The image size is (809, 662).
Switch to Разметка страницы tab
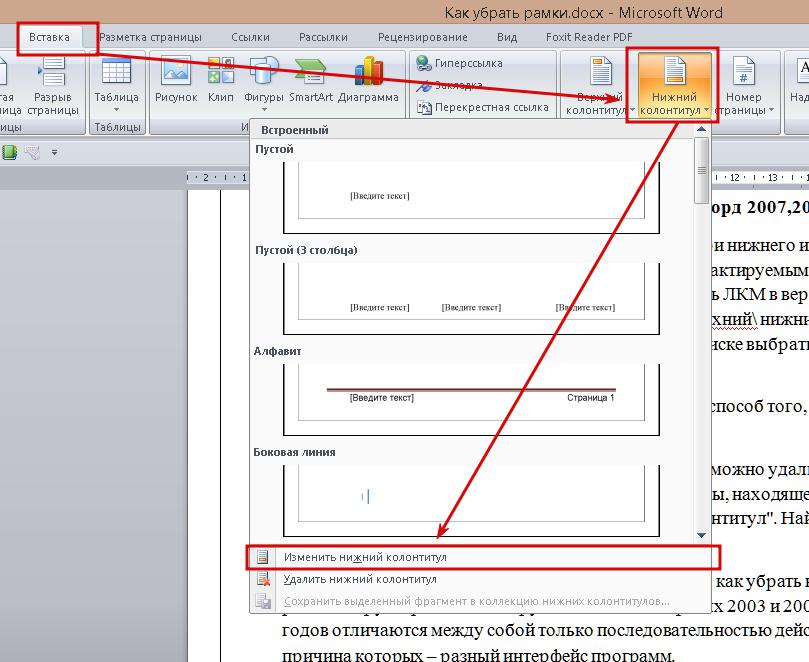(151, 38)
